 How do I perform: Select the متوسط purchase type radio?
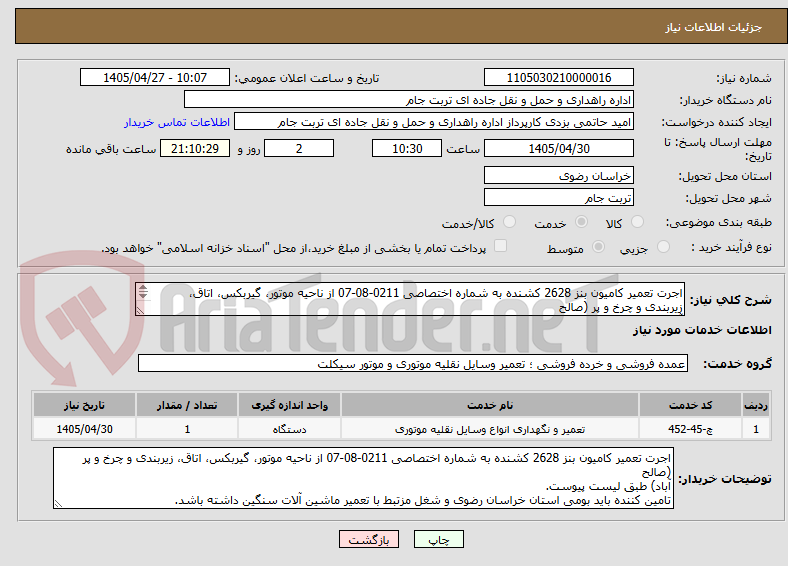(x=598, y=246)
